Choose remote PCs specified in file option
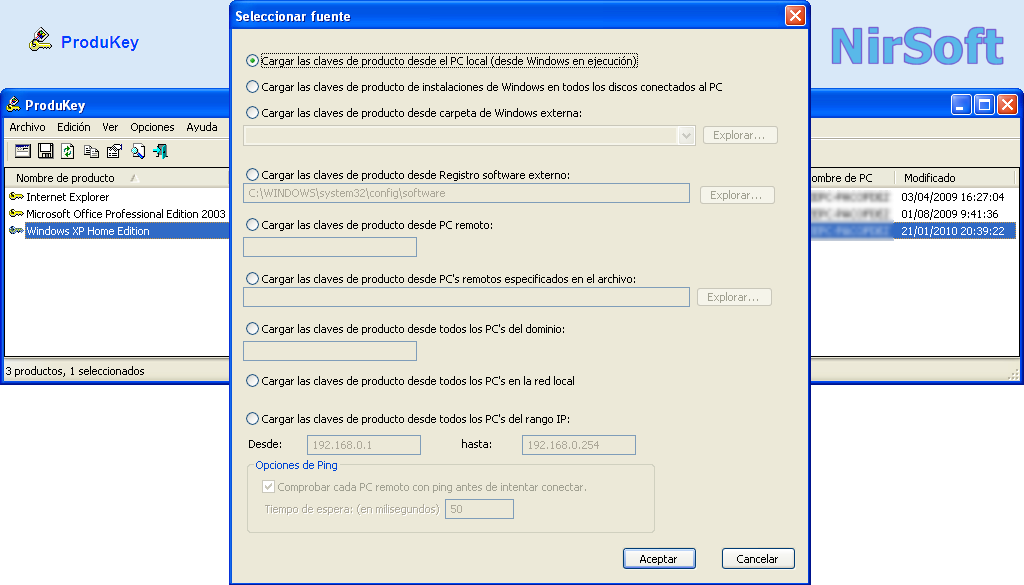Viewport: 1024px width, 585px height. [x=252, y=278]
